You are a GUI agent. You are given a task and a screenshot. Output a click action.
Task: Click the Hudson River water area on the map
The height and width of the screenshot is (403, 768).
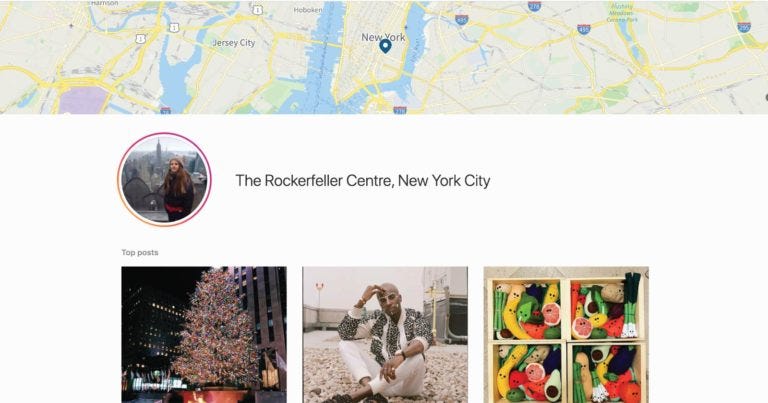click(x=322, y=59)
